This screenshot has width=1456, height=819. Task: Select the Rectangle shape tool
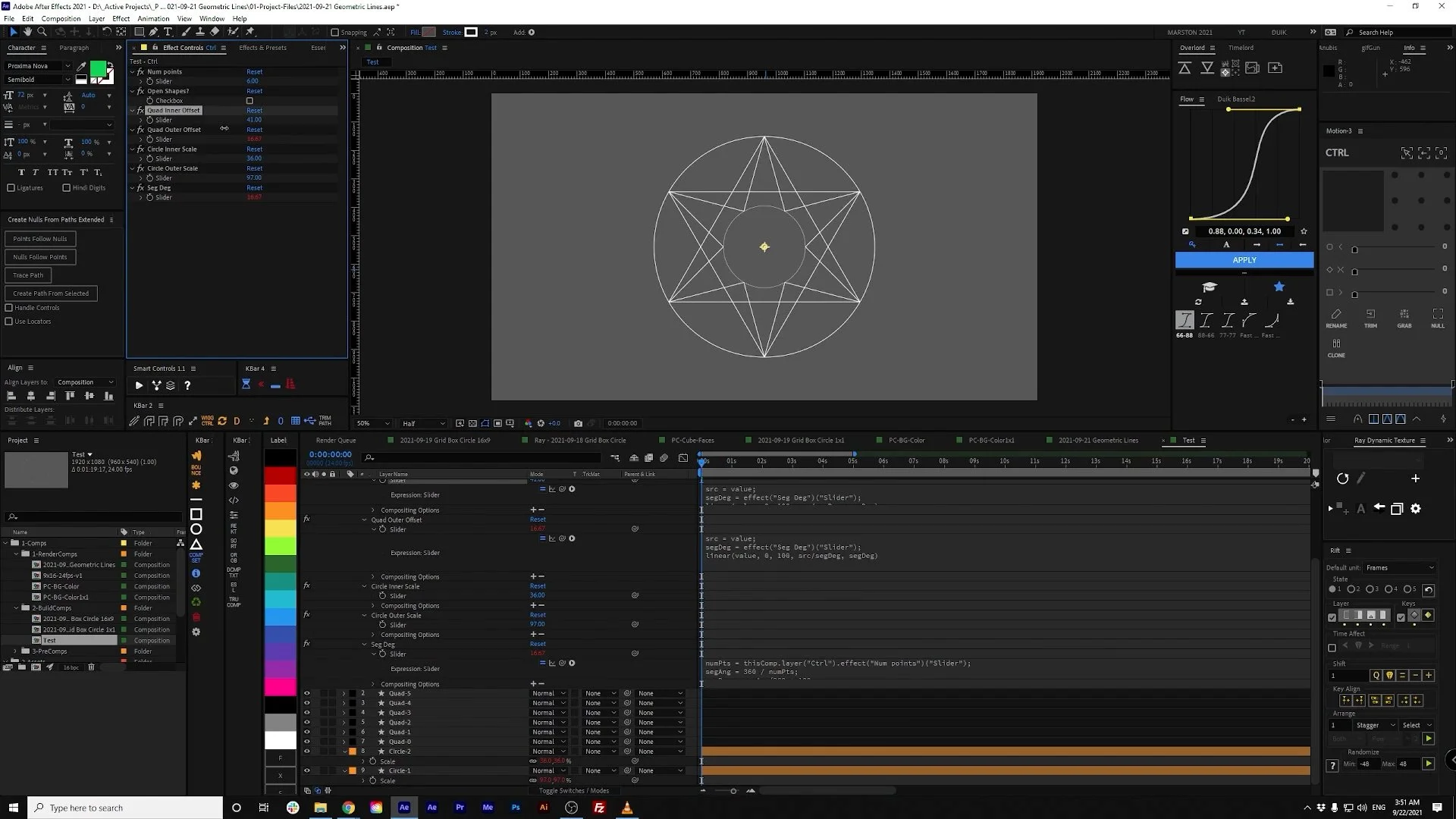pyautogui.click(x=139, y=32)
